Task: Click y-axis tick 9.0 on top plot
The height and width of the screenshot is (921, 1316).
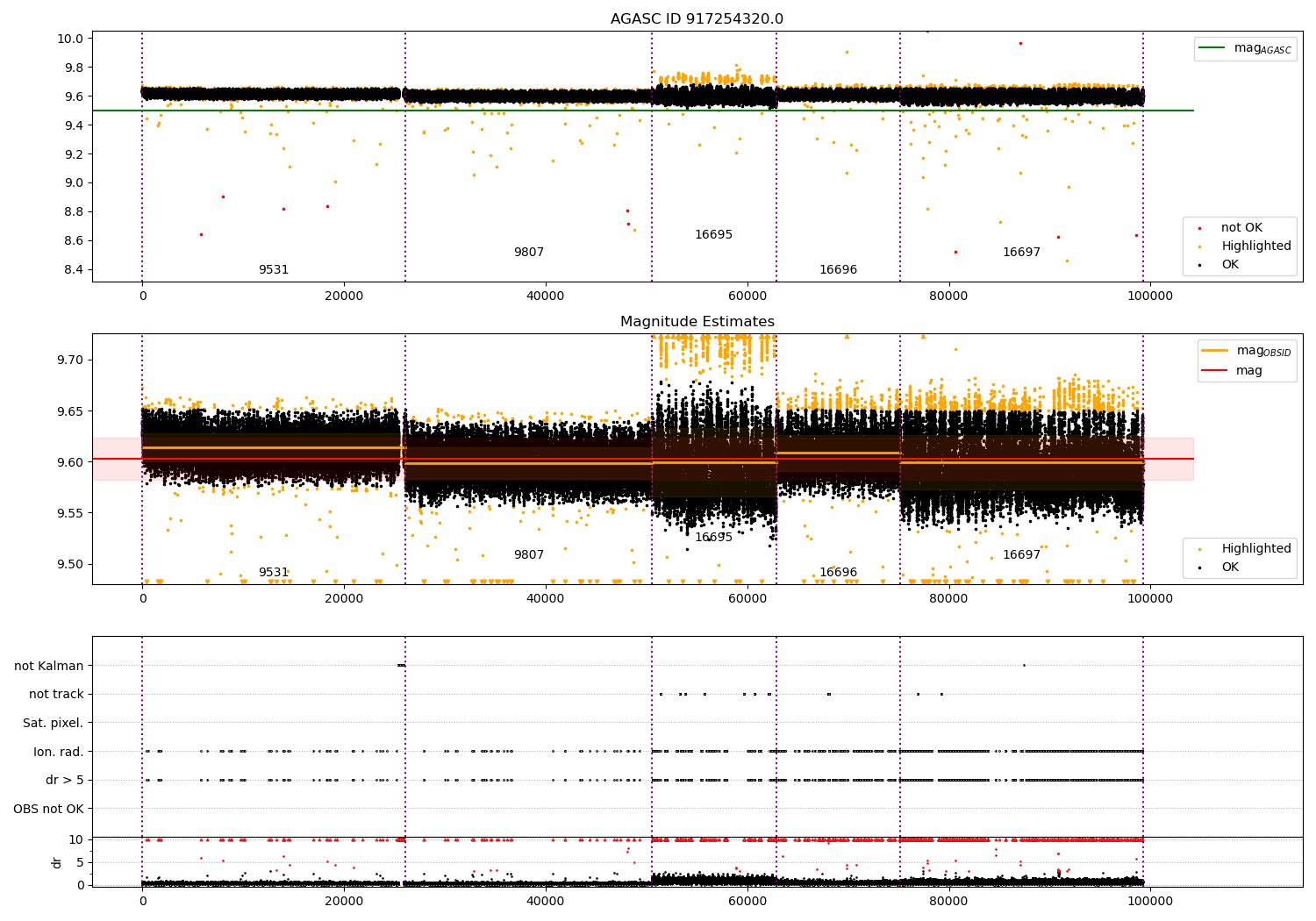Action: coord(75,183)
